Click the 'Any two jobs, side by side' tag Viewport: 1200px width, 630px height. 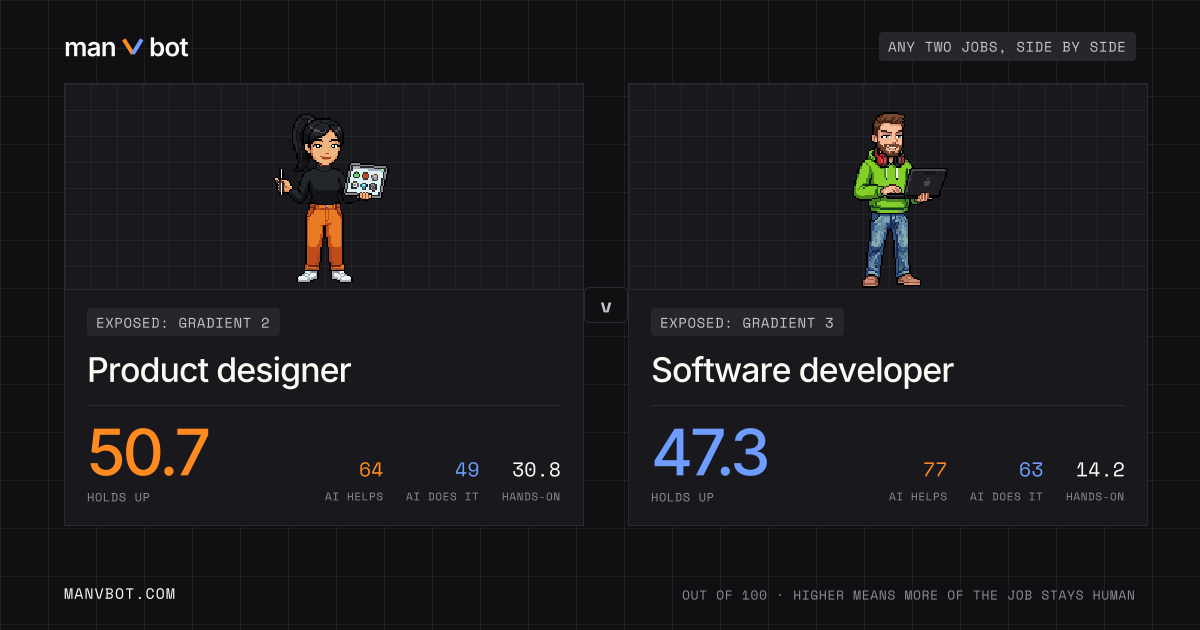click(x=1007, y=47)
